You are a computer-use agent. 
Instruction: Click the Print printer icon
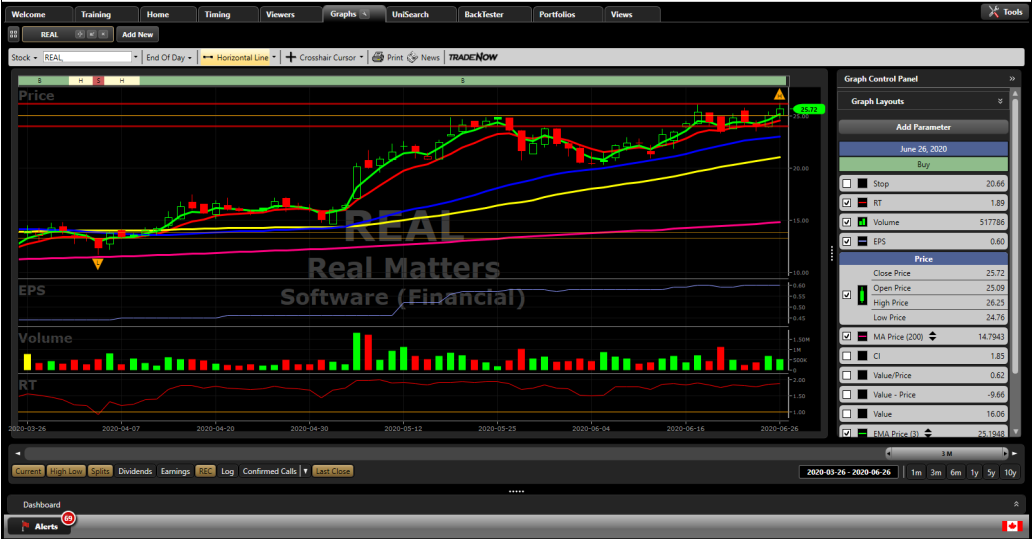pyautogui.click(x=378, y=57)
